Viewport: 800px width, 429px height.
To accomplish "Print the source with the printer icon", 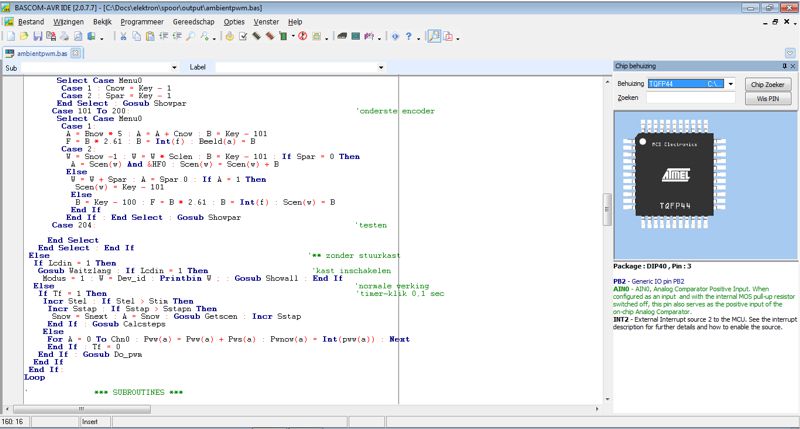I will [64, 36].
